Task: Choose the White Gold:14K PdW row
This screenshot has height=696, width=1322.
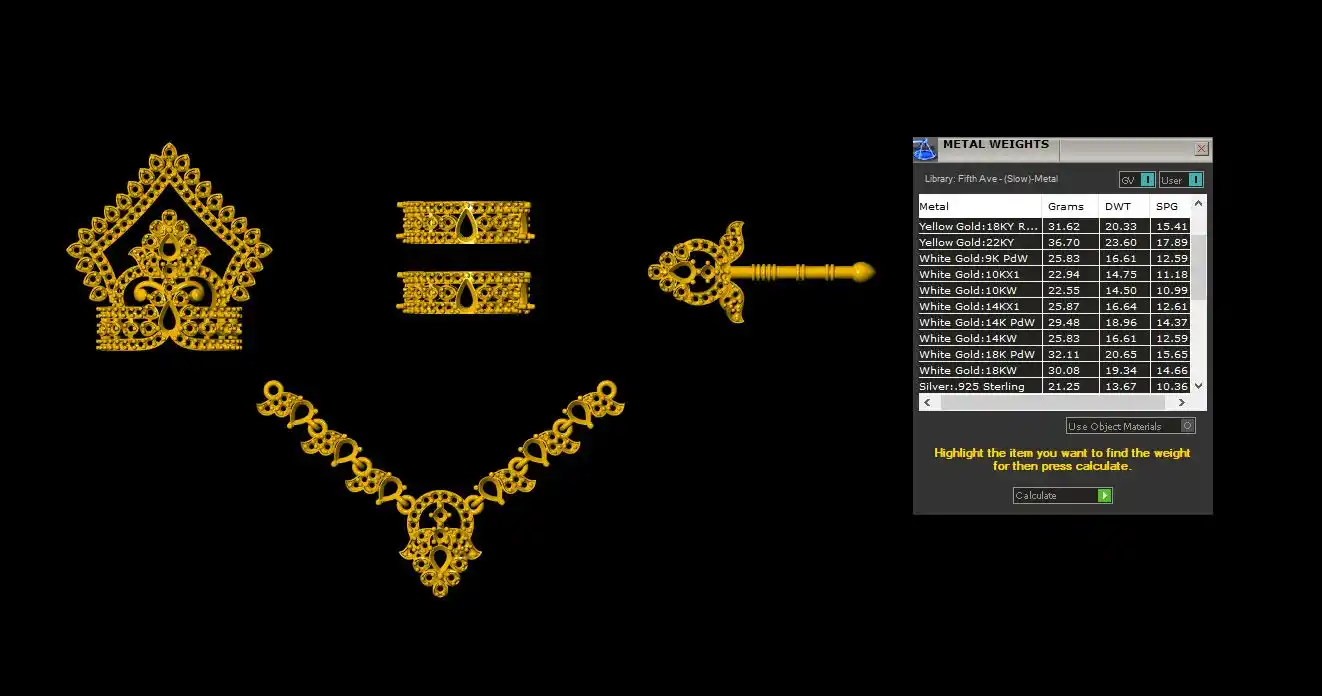Action: click(x=977, y=322)
